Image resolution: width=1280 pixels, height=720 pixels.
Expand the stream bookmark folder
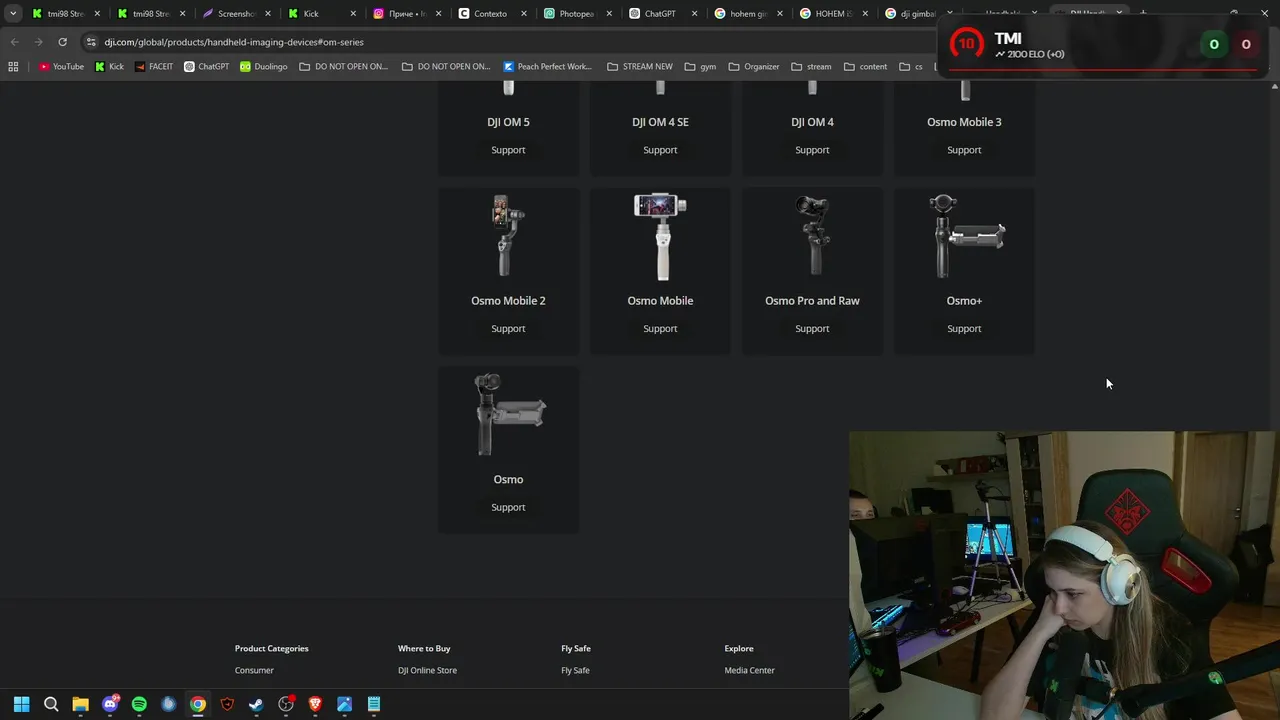811,67
